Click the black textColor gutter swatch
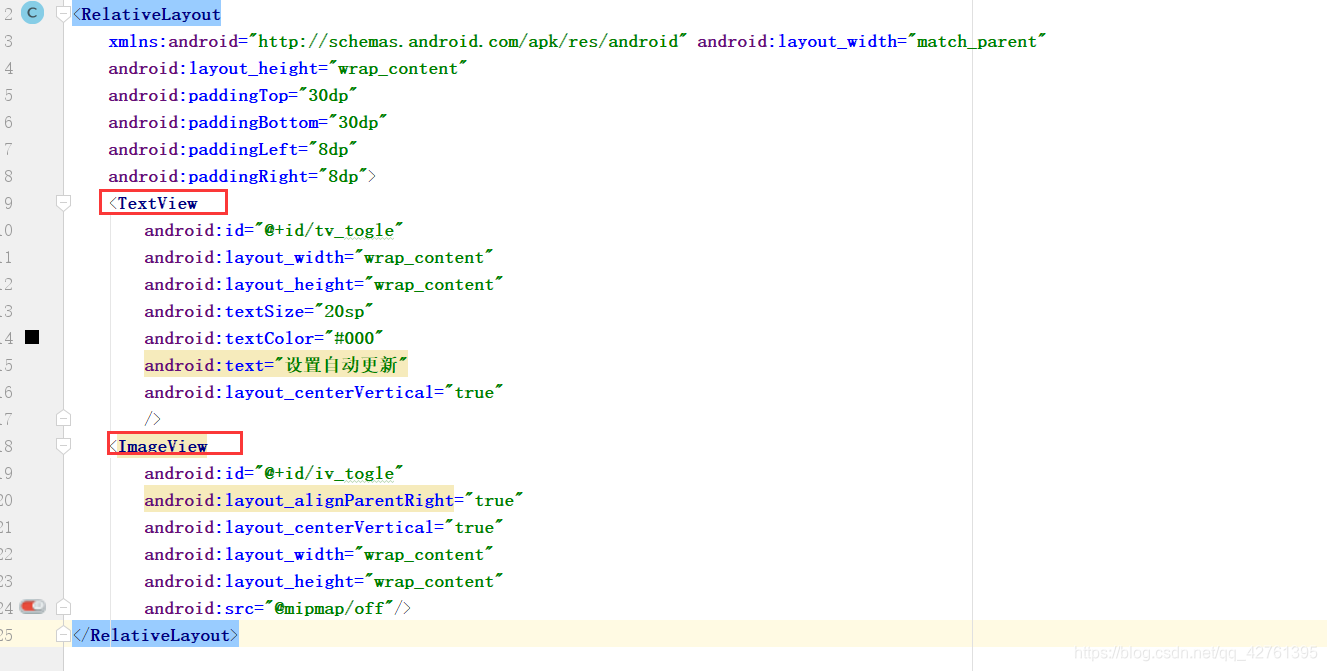 32,337
